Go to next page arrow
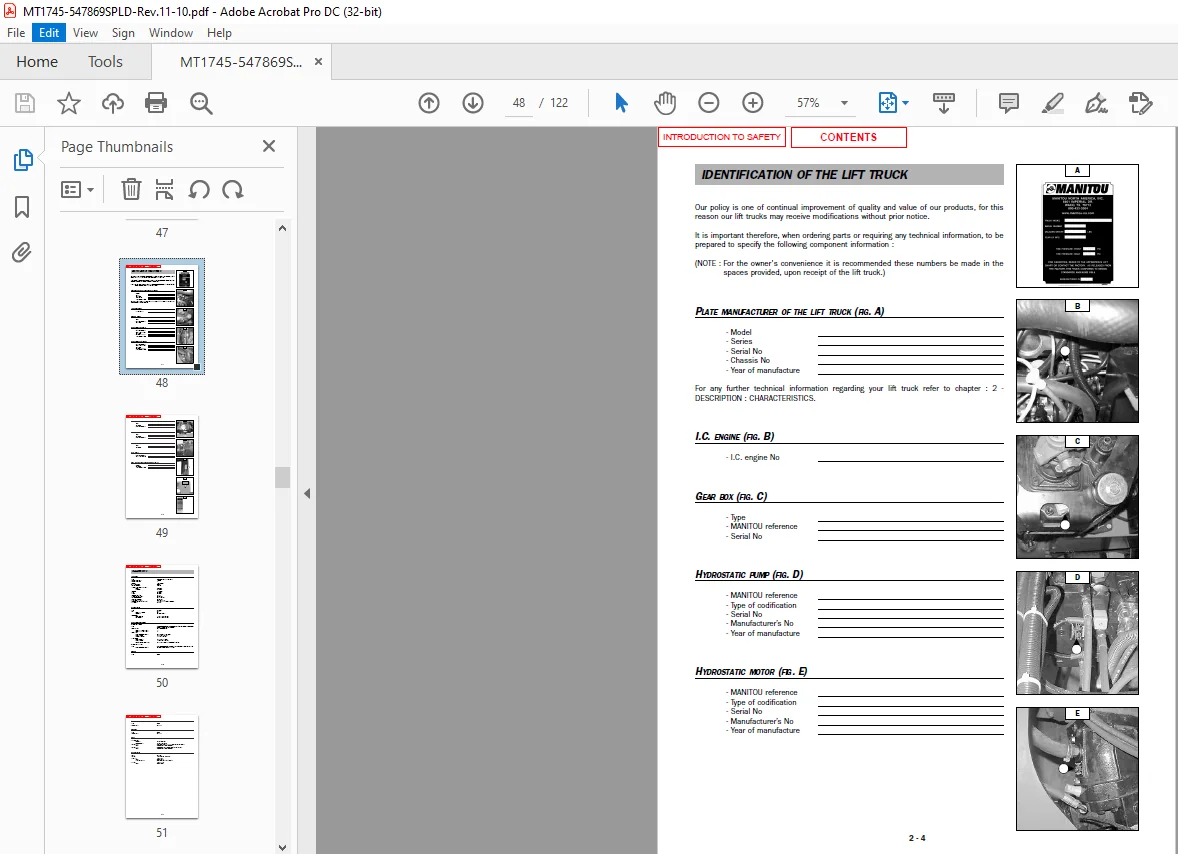This screenshot has width=1178, height=854. pyautogui.click(x=473, y=103)
